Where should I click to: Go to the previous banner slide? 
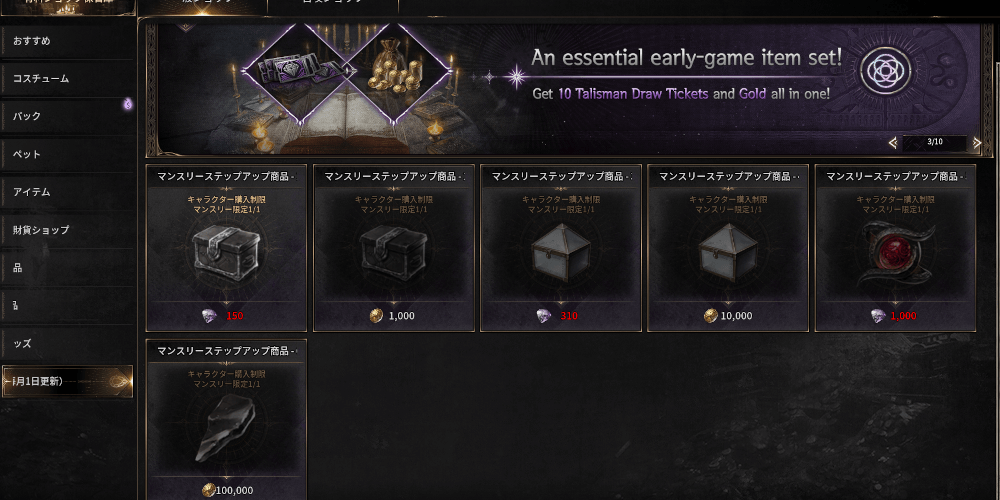click(x=893, y=143)
